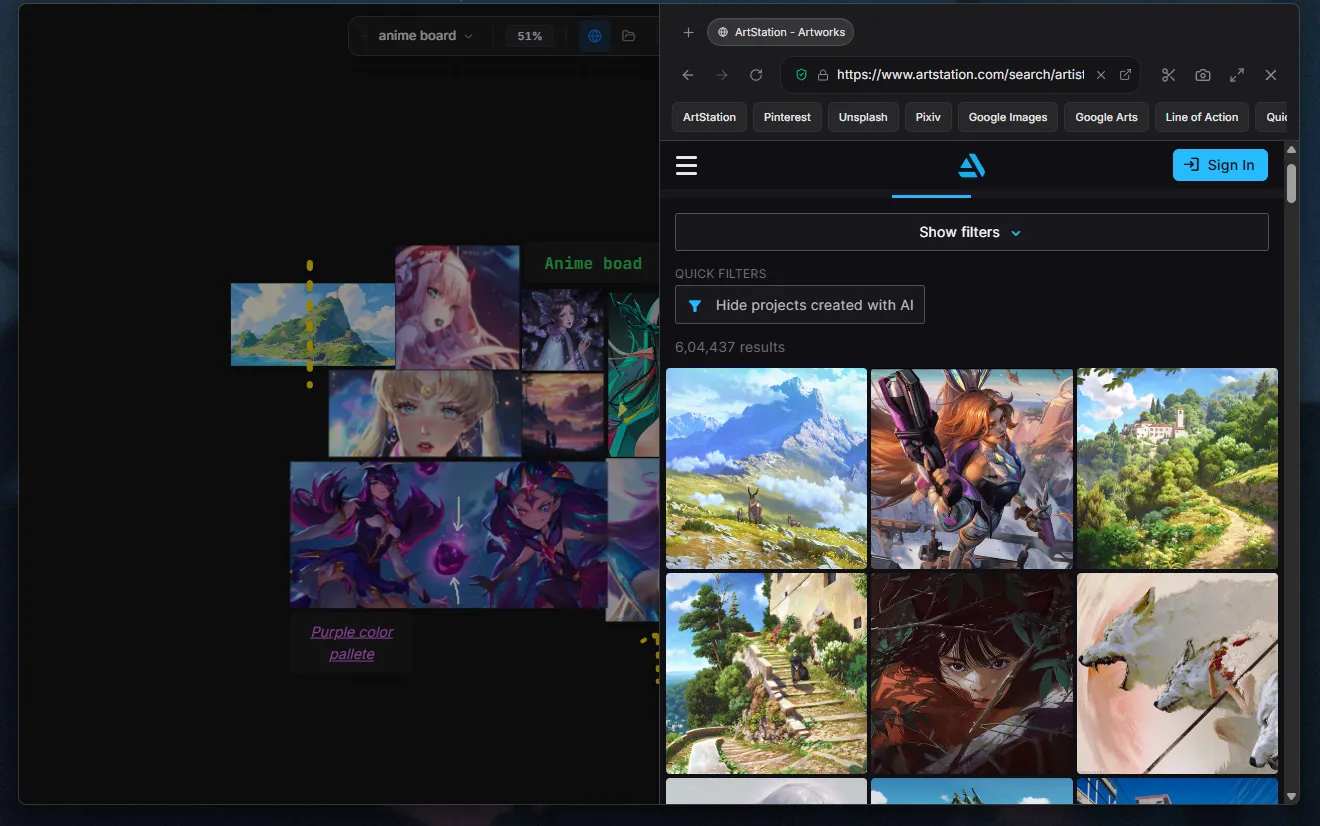Image resolution: width=1320 pixels, height=826 pixels.
Task: Select the pink-haired girl image on board
Action: (x=458, y=307)
